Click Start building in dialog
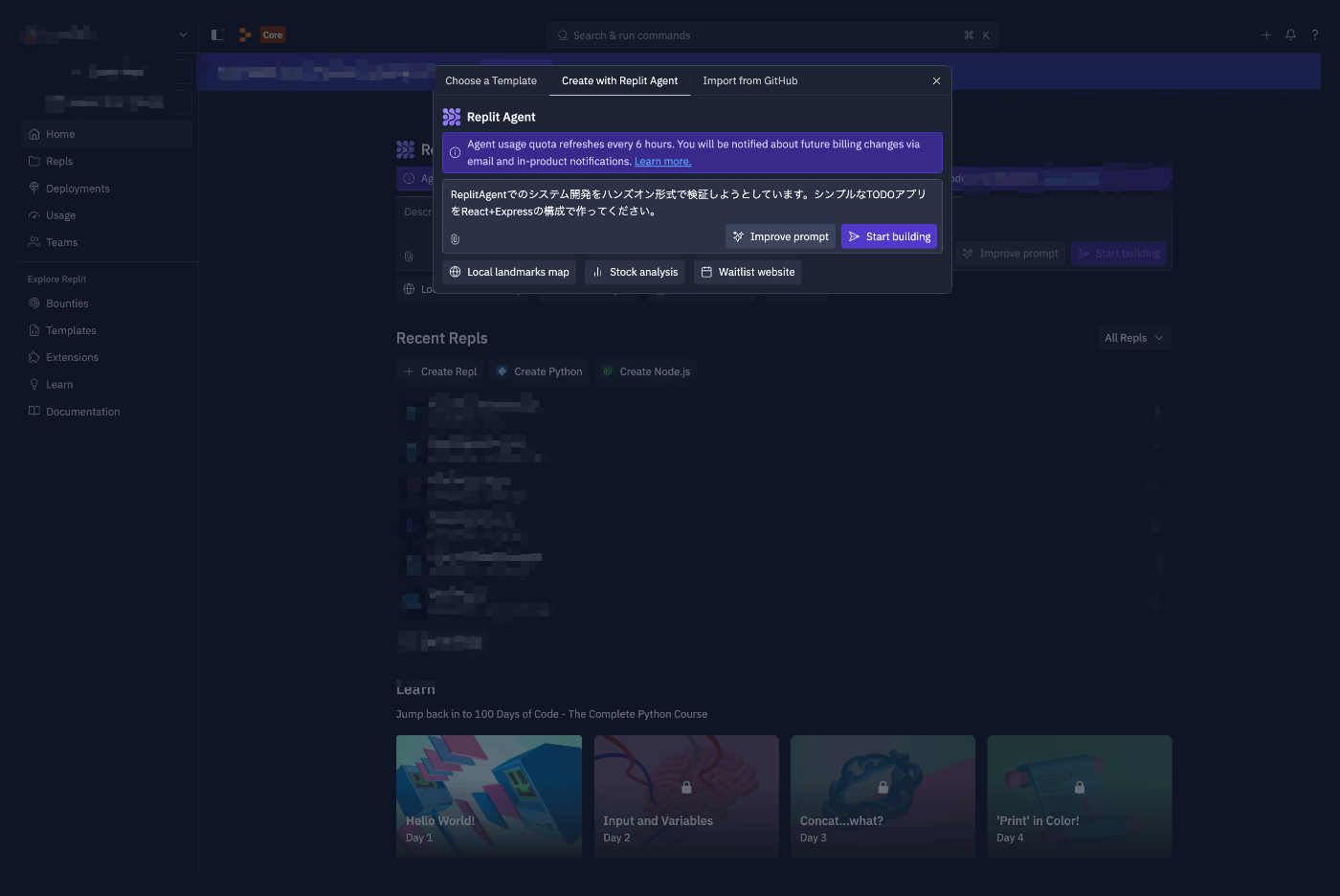Screen dimensions: 1340x896 [889, 236]
